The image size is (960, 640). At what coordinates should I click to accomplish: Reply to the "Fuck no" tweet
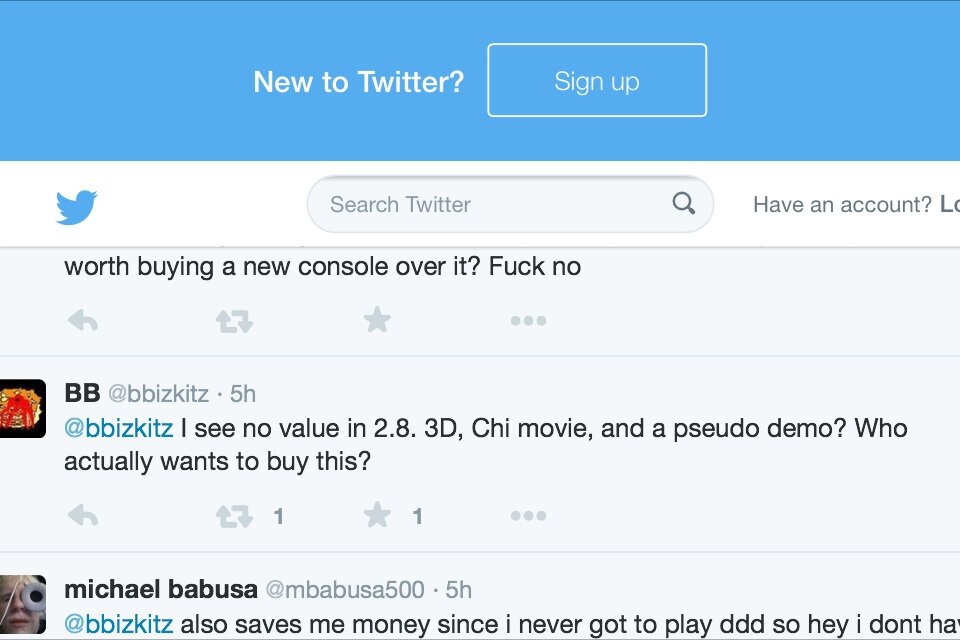point(83,321)
